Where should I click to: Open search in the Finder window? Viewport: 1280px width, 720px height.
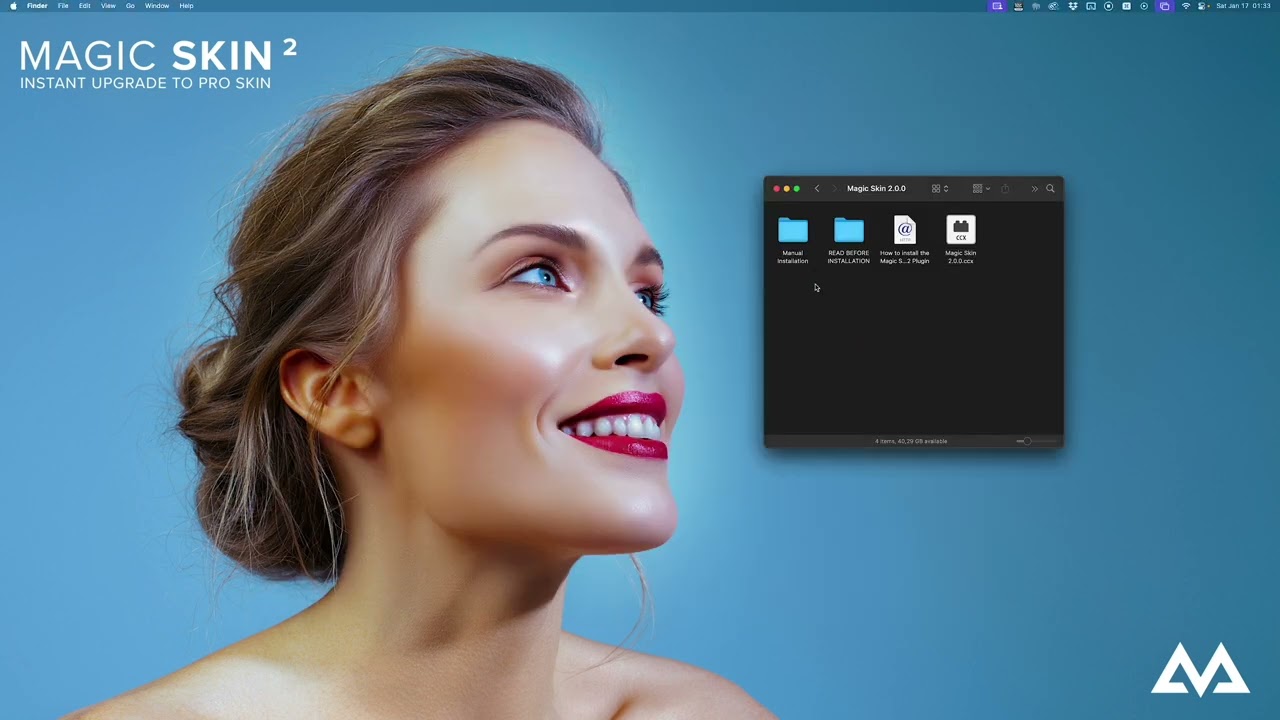click(1050, 189)
